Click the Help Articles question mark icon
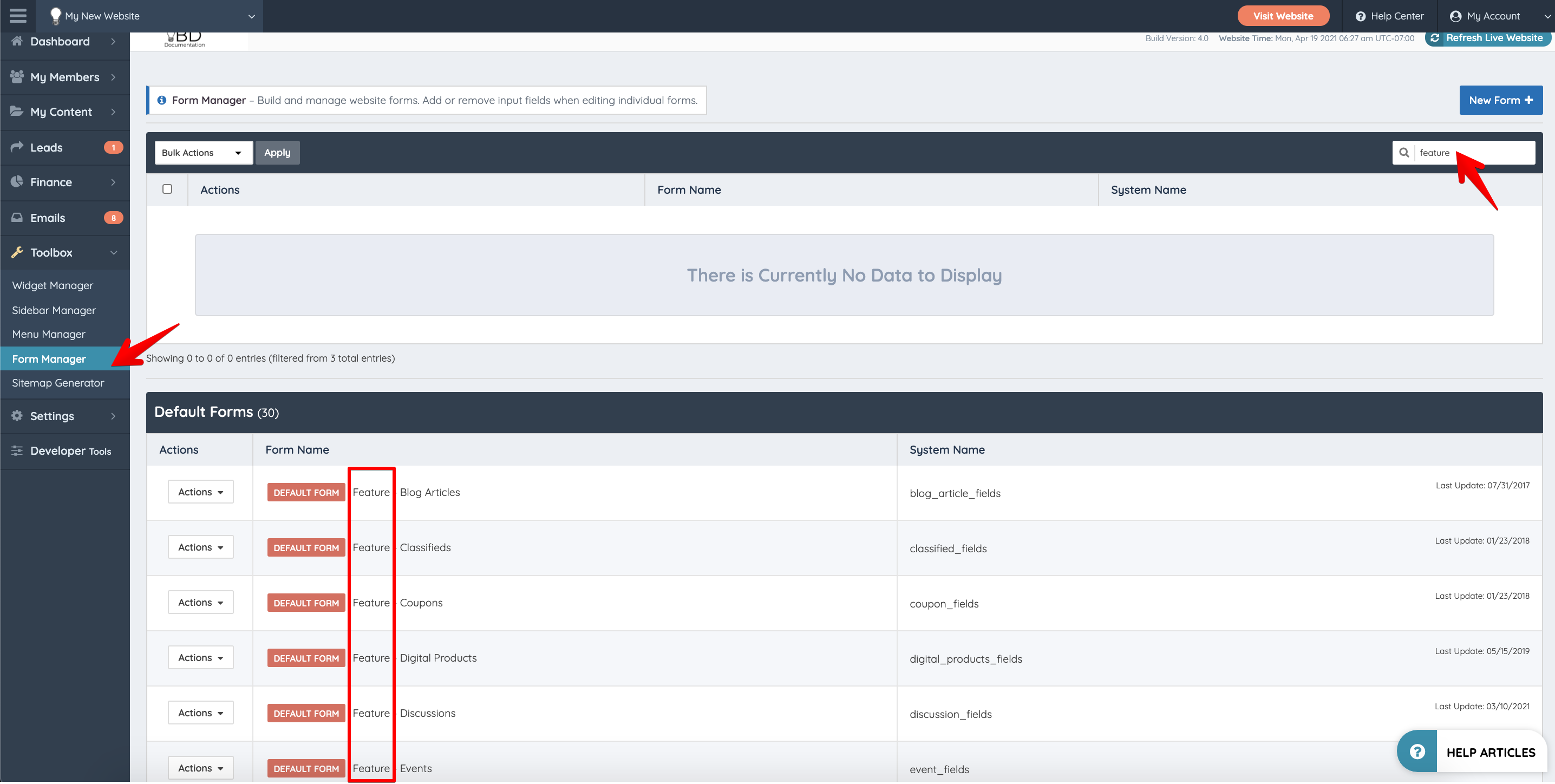Image resolution: width=1555 pixels, height=784 pixels. 1417,751
